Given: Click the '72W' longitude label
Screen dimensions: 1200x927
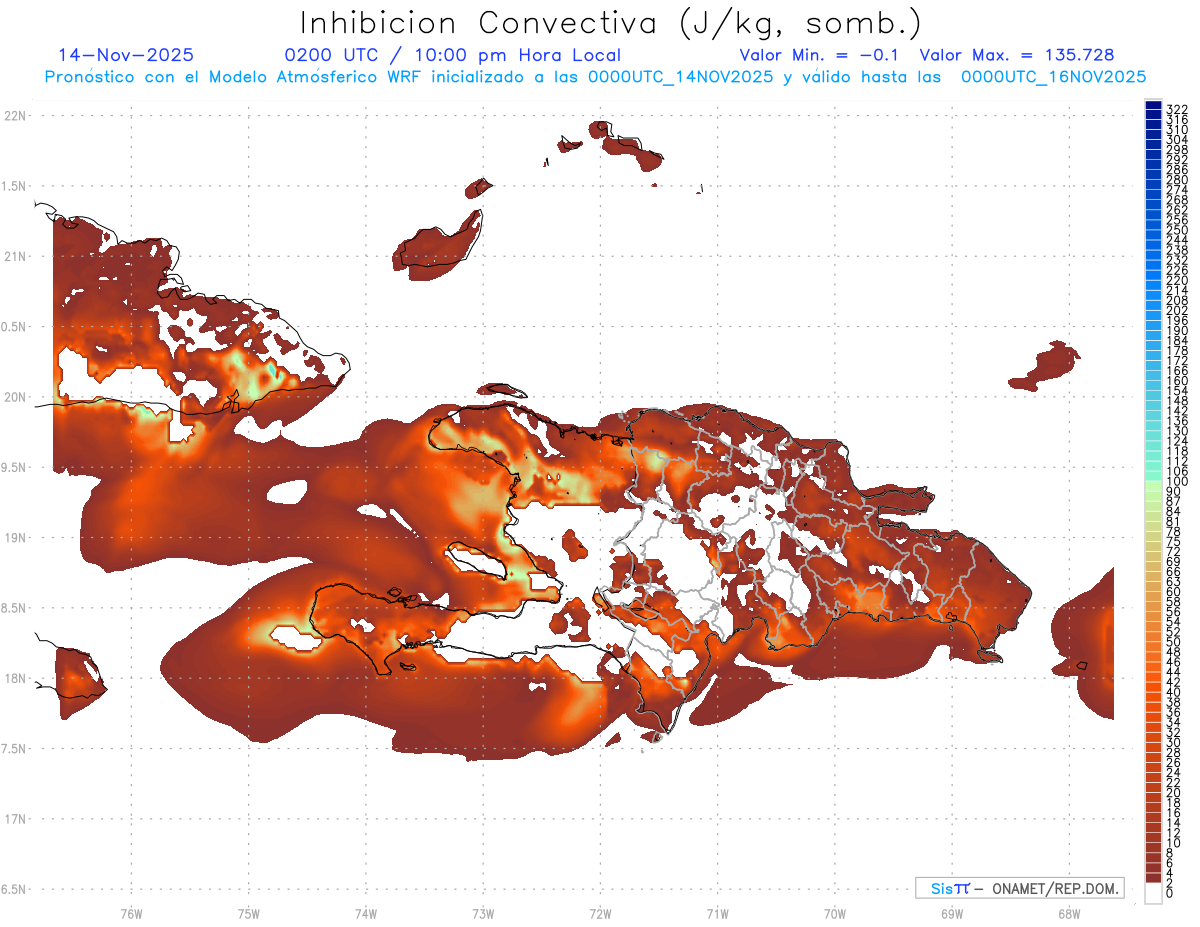Looking at the screenshot, I should click(x=600, y=913).
